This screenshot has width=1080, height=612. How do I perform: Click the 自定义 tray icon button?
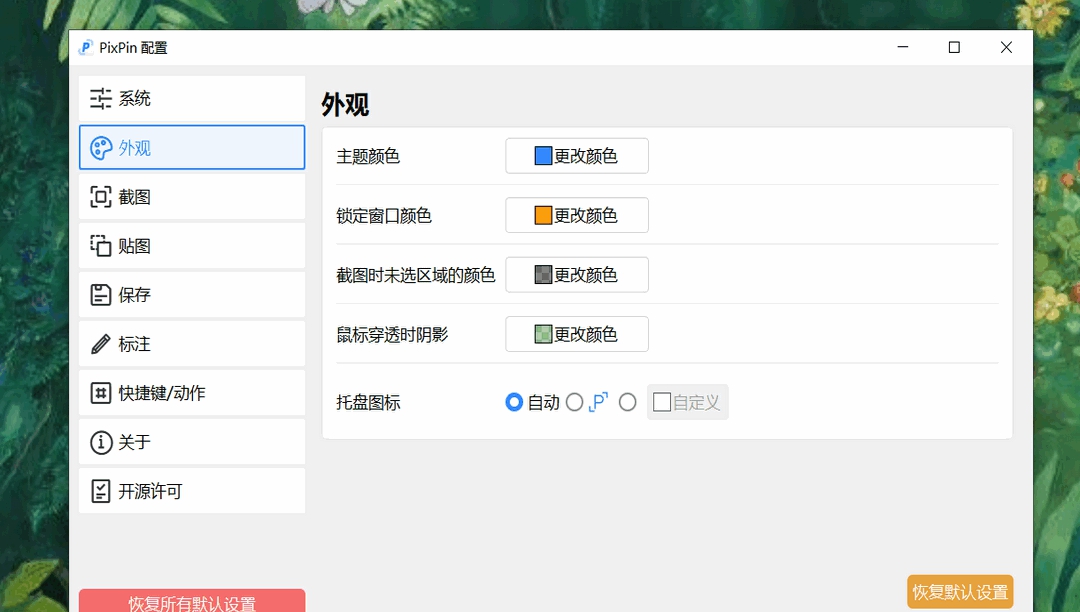pyautogui.click(x=687, y=402)
